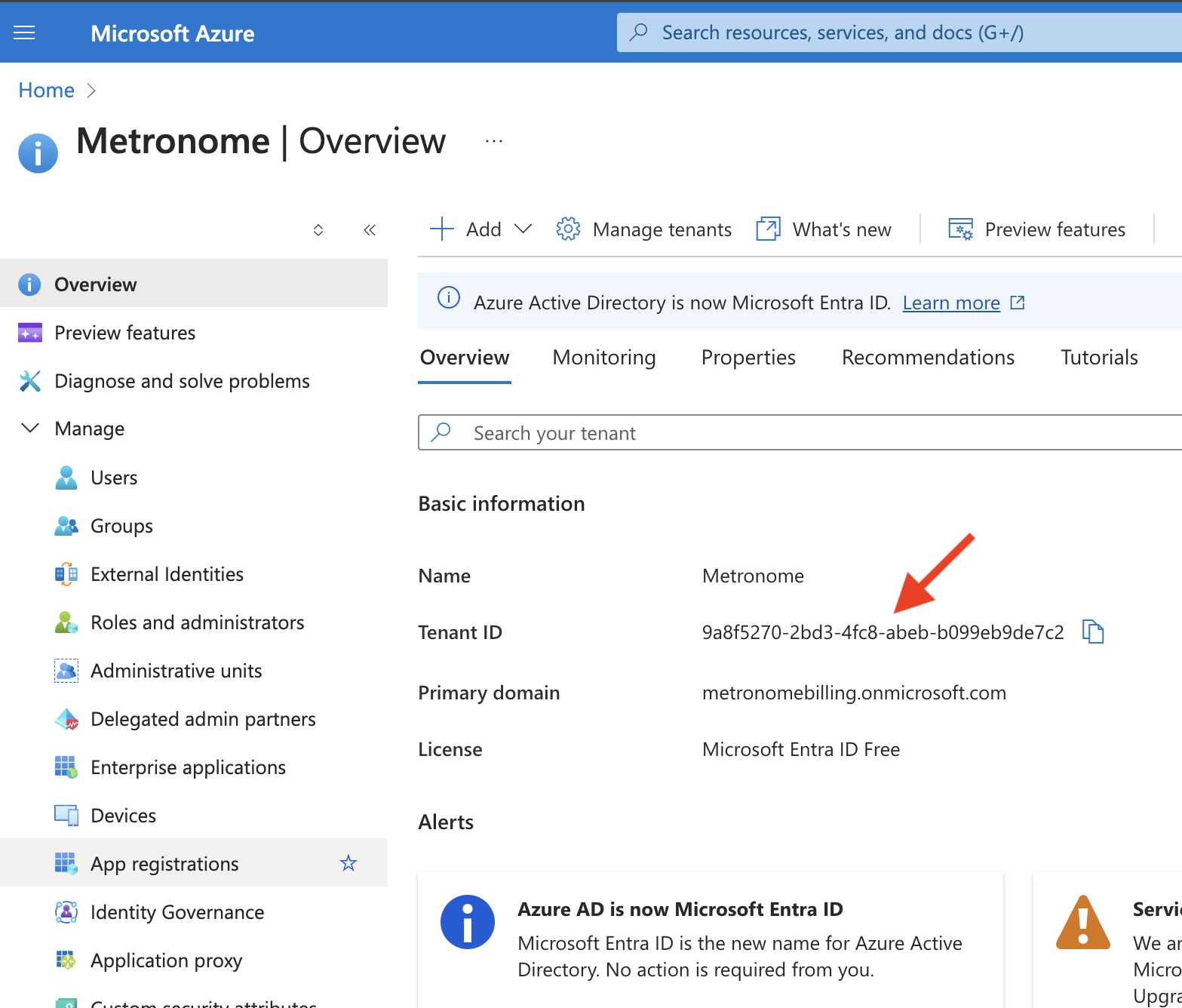
Task: Switch to the Overview tab
Action: [465, 358]
